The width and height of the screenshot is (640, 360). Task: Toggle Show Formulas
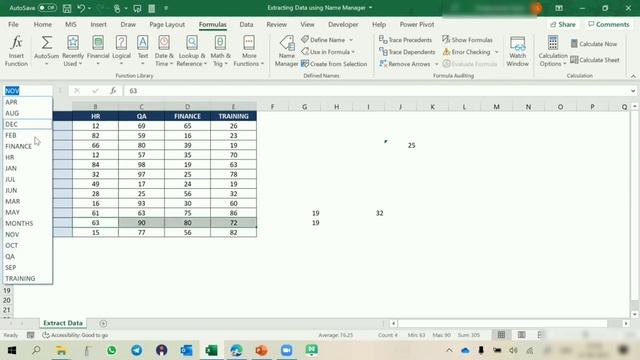(467, 40)
